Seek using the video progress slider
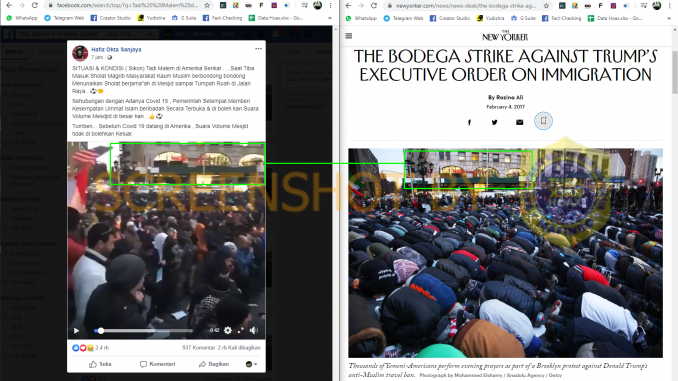 coord(143,331)
